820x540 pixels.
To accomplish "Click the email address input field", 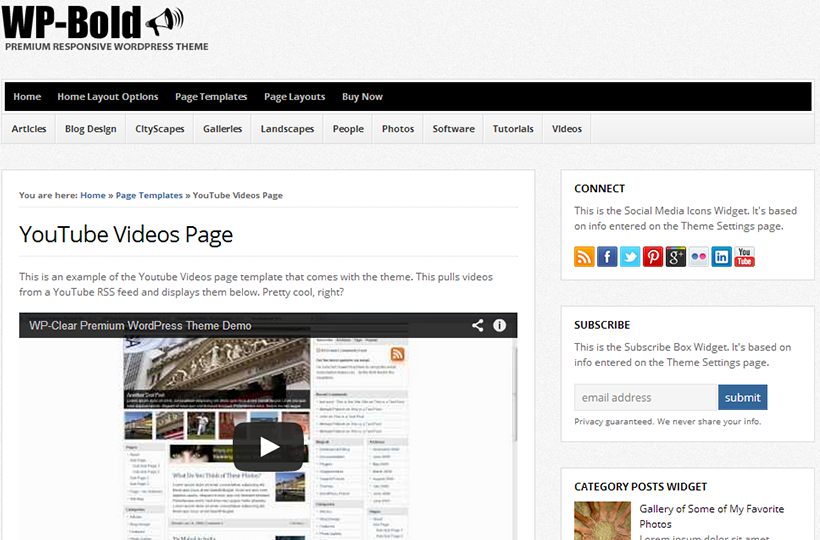I will (x=645, y=397).
